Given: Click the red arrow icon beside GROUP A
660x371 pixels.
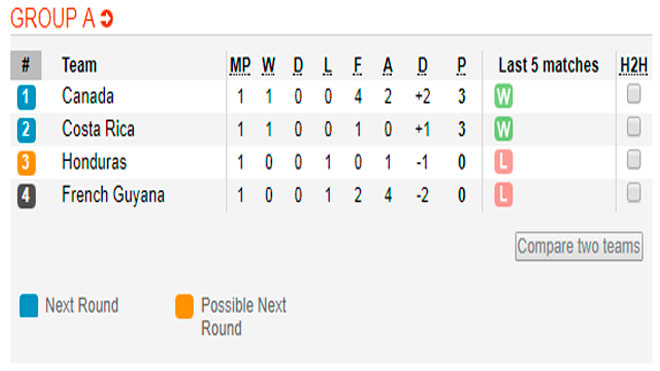Looking at the screenshot, I should point(107,19).
